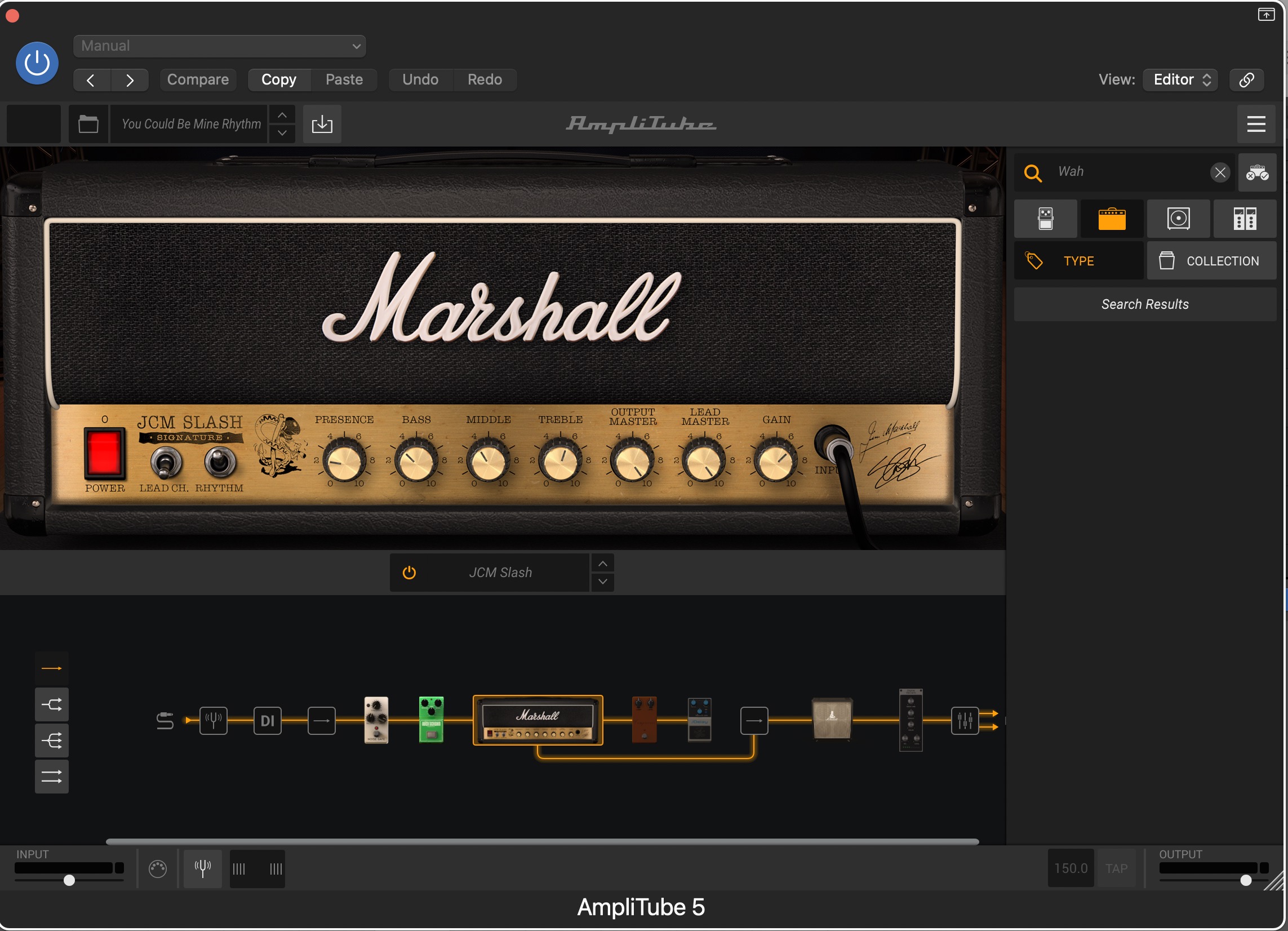Clear the Wah search text
The width and height of the screenshot is (1288, 931).
point(1220,172)
